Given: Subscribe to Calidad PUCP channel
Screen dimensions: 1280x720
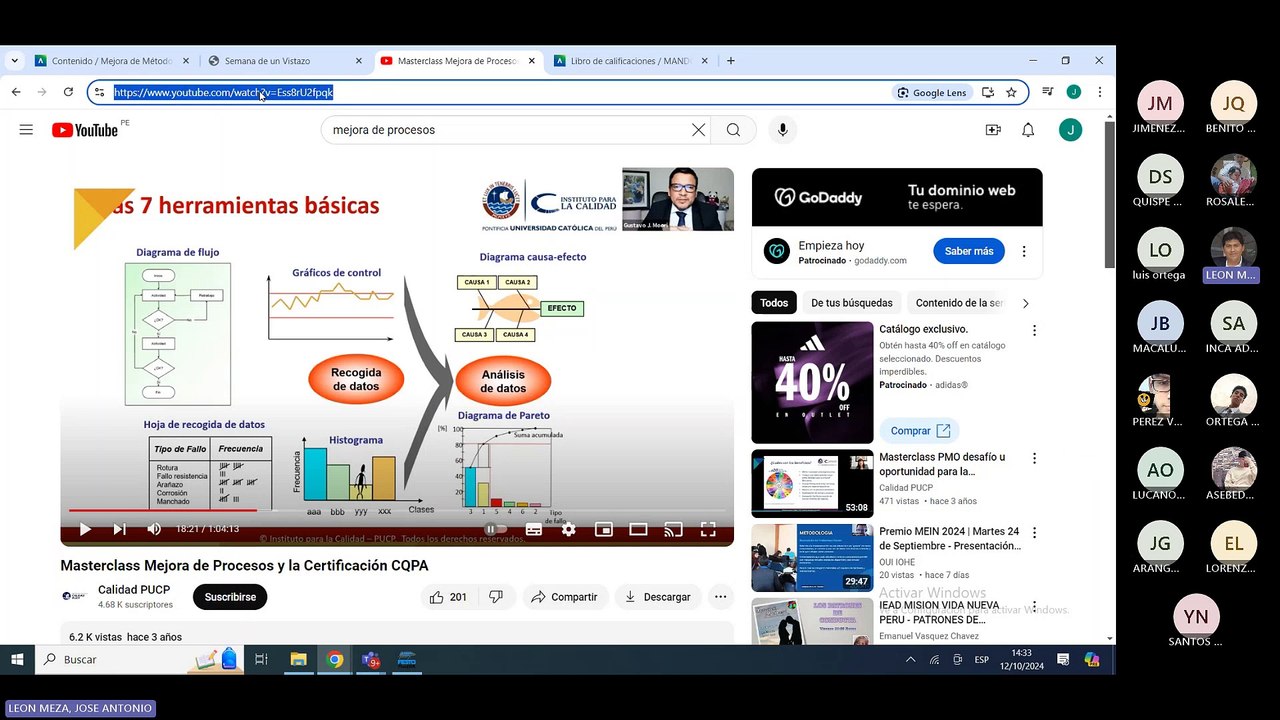Looking at the screenshot, I should (230, 597).
